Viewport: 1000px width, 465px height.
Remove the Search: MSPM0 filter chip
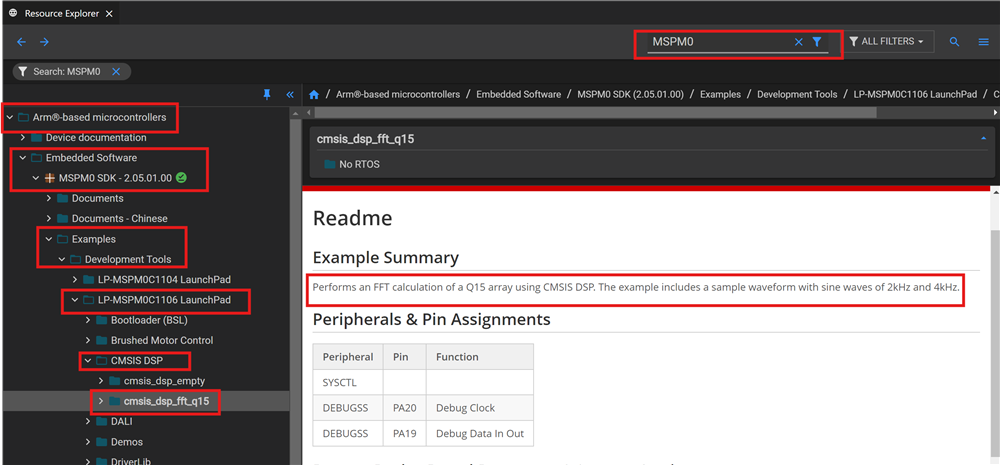[116, 71]
